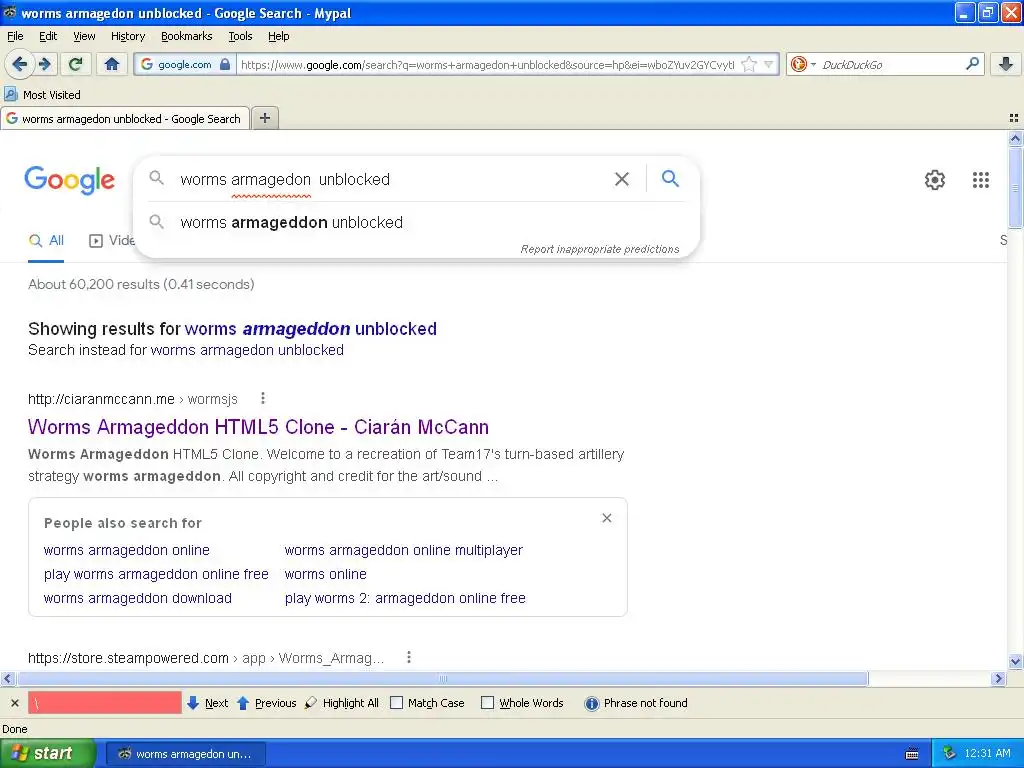Go back with the browser Back arrow
Image resolution: width=1024 pixels, height=768 pixels.
[x=20, y=64]
